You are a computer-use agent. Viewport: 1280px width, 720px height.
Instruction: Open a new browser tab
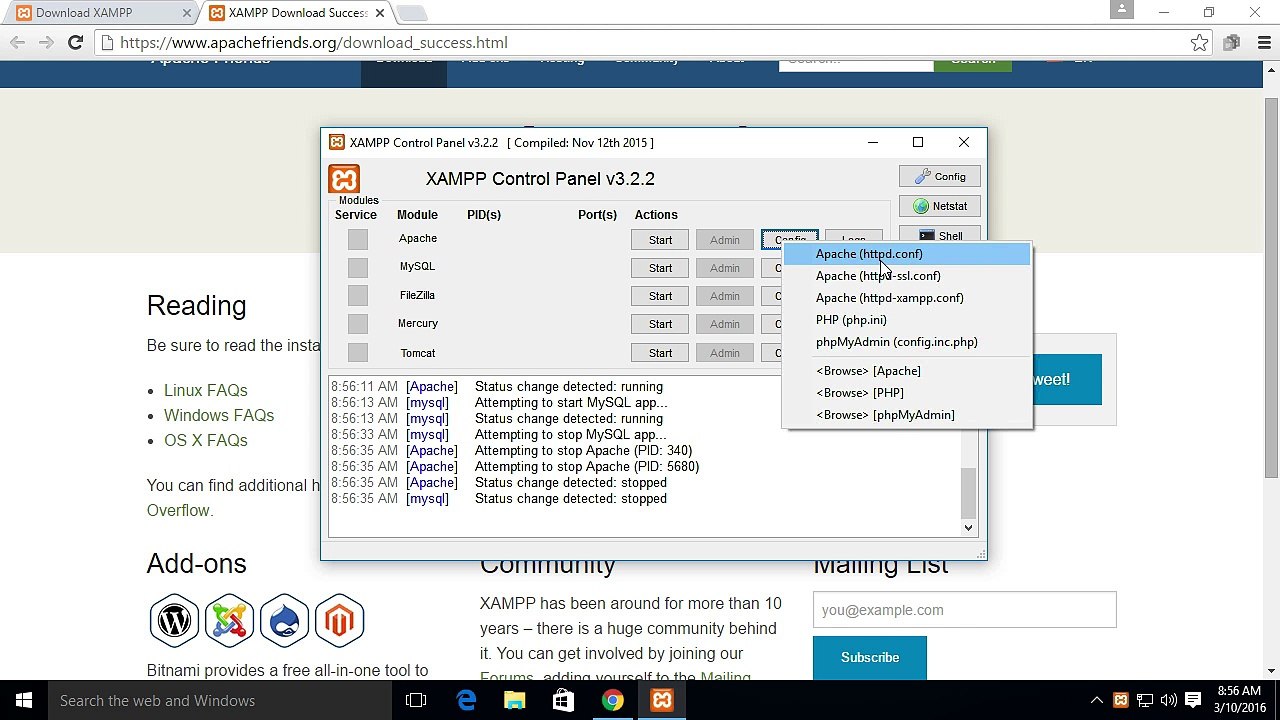(411, 13)
